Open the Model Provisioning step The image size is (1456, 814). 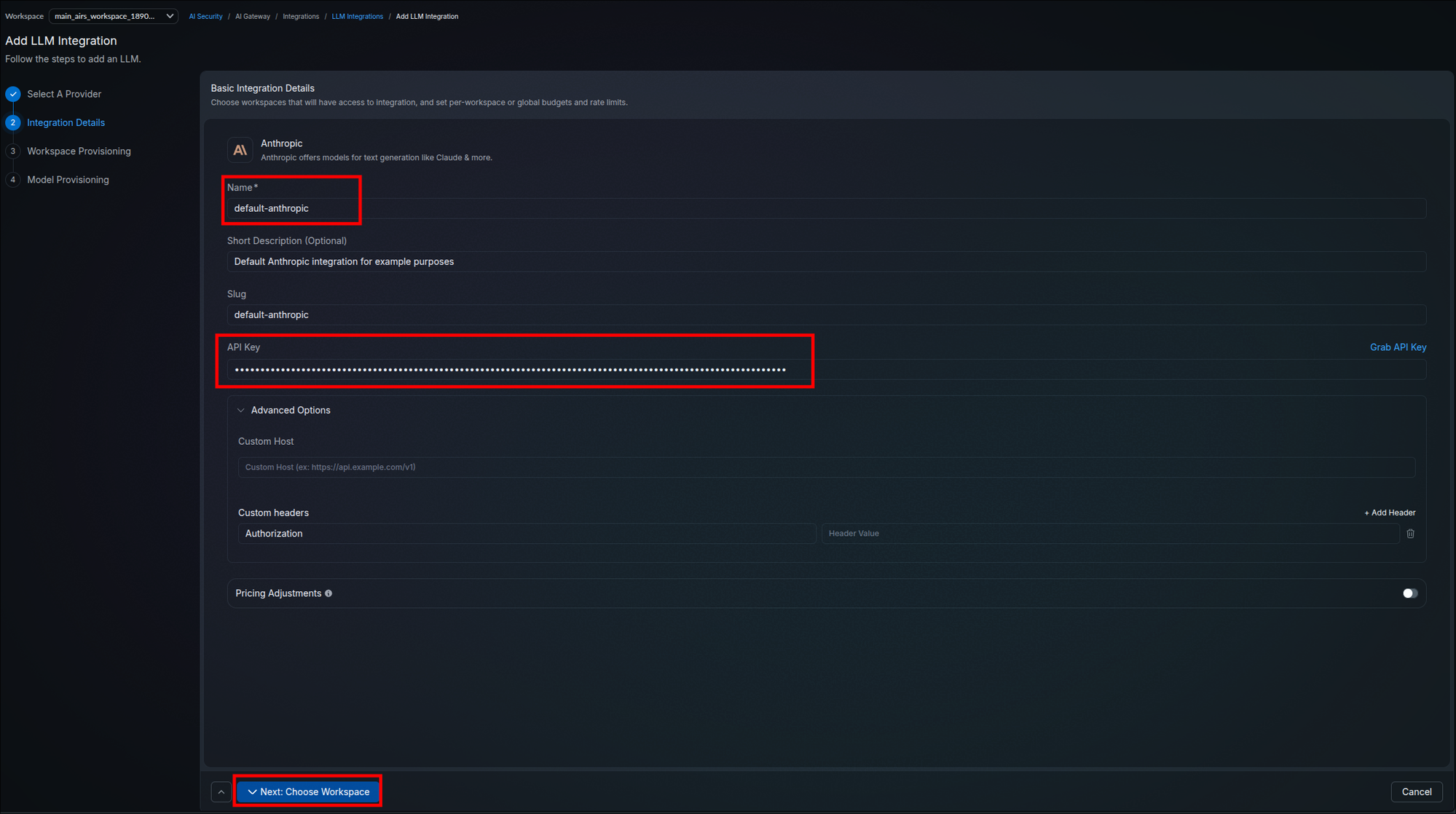(x=68, y=180)
